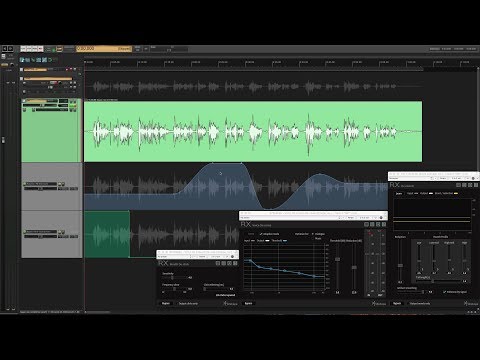
Task: Click the left arrow button in top-left corner
Action: [x=5, y=49]
